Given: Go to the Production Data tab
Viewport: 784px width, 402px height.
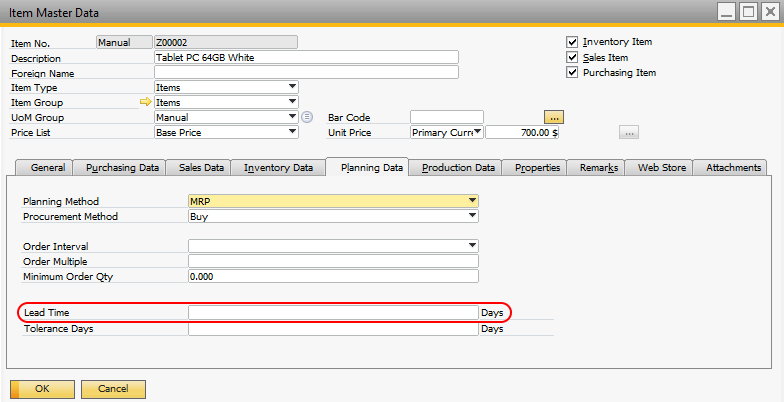Looking at the screenshot, I should tap(457, 168).
